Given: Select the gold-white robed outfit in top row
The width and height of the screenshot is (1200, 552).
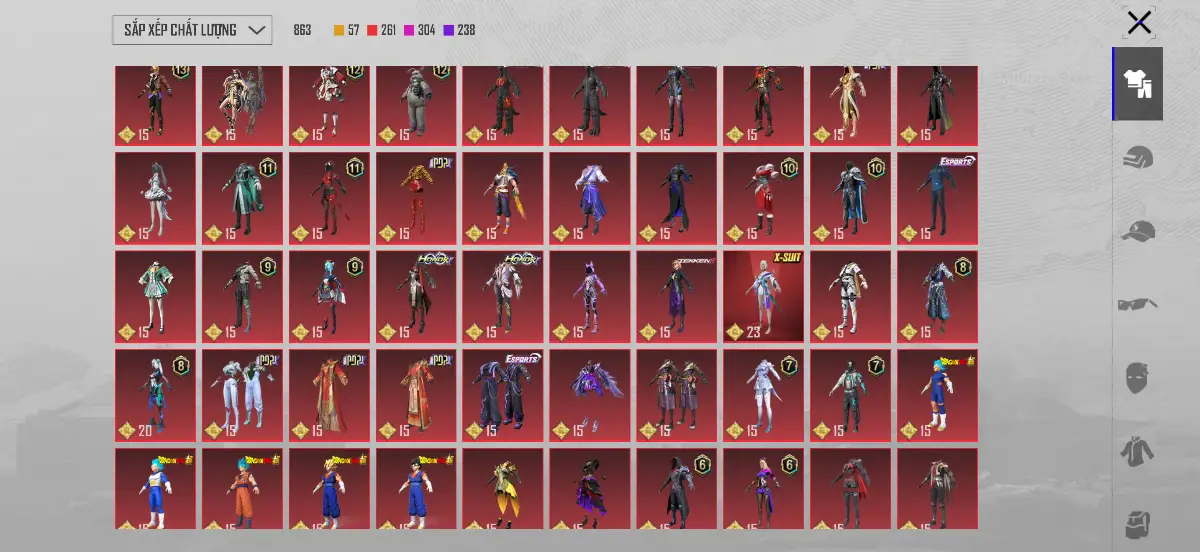Looking at the screenshot, I should [850, 106].
